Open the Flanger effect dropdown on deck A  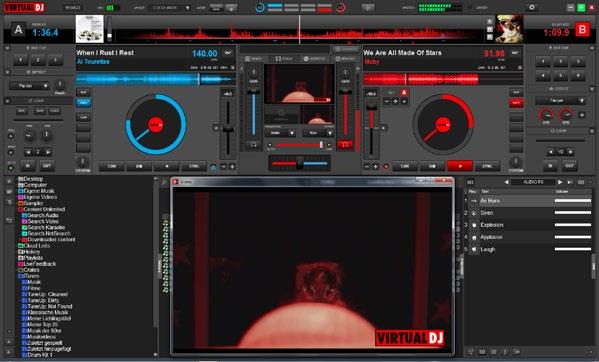pyautogui.click(x=29, y=86)
